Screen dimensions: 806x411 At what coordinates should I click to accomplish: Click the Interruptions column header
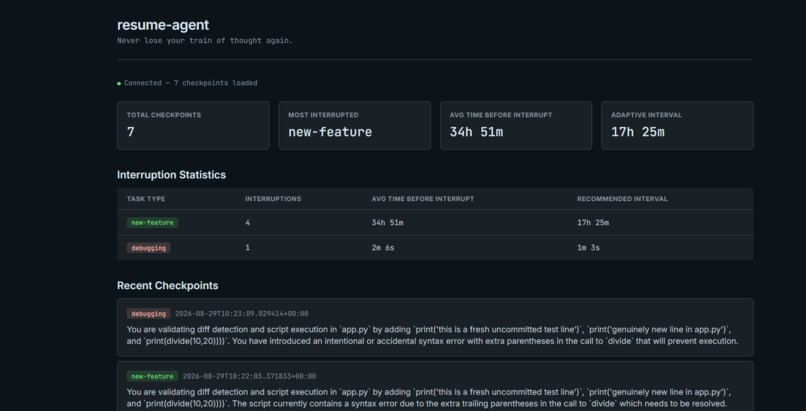tap(273, 199)
